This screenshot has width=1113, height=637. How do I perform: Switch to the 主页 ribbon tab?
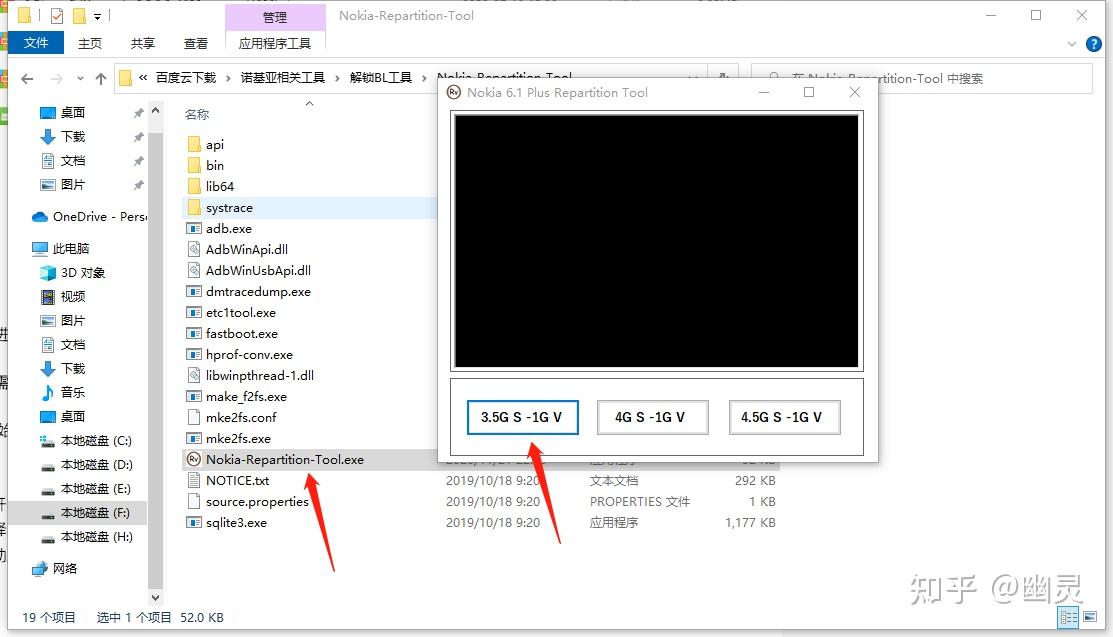click(x=89, y=43)
